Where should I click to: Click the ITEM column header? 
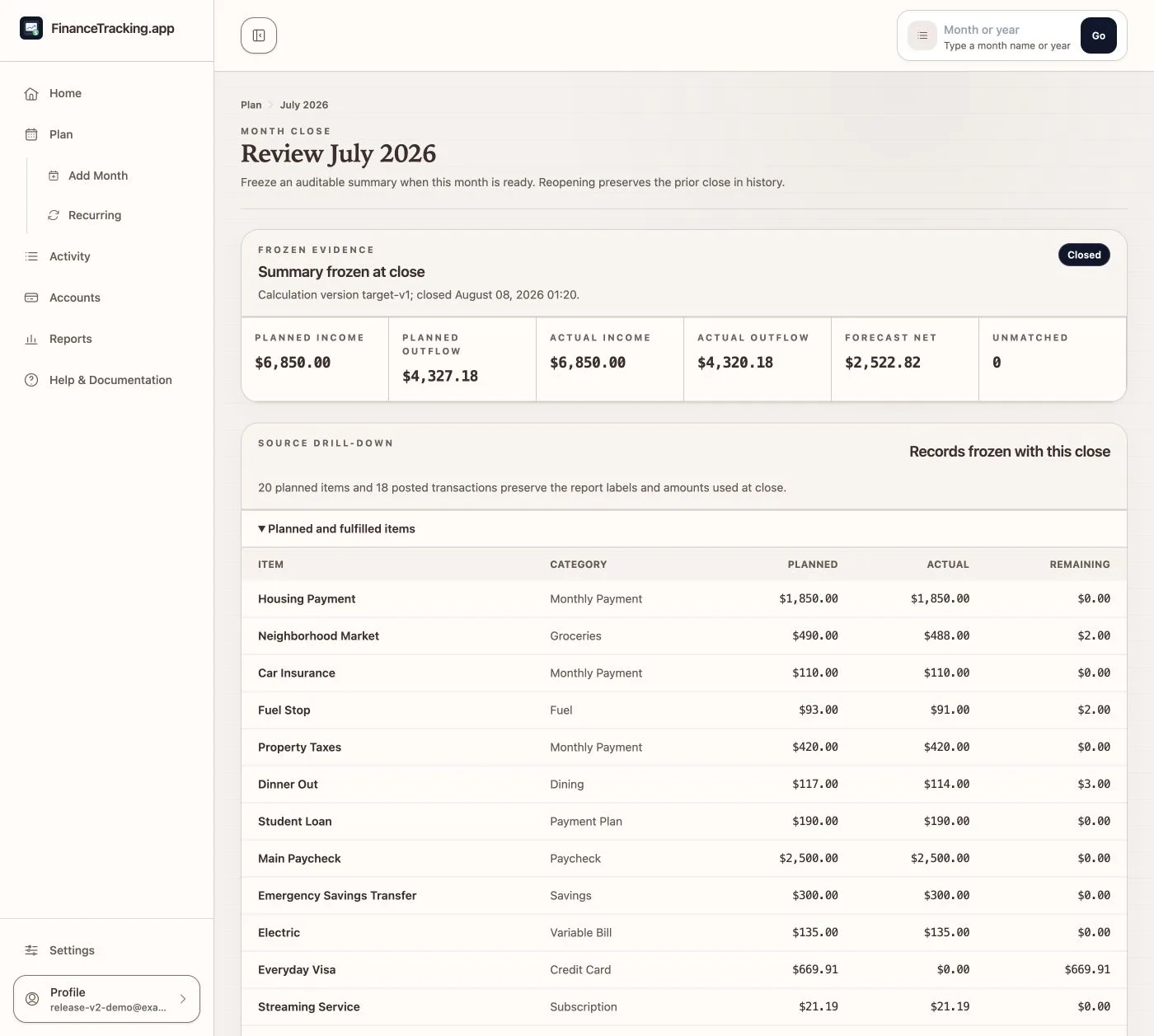[270, 565]
